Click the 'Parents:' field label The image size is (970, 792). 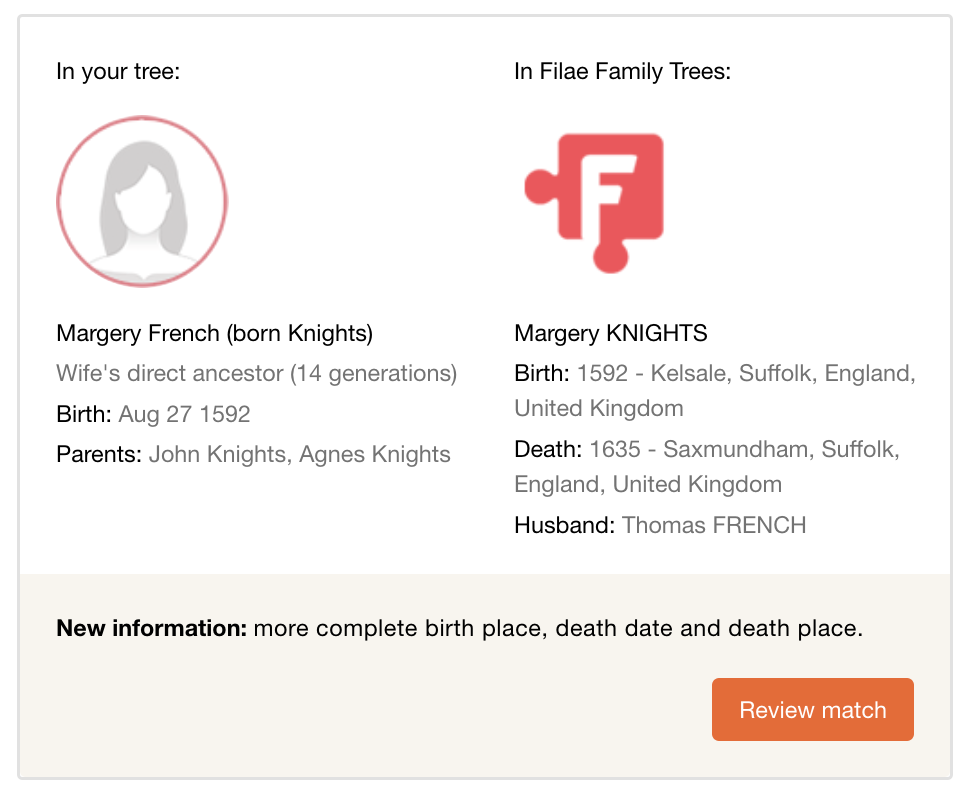pos(99,455)
